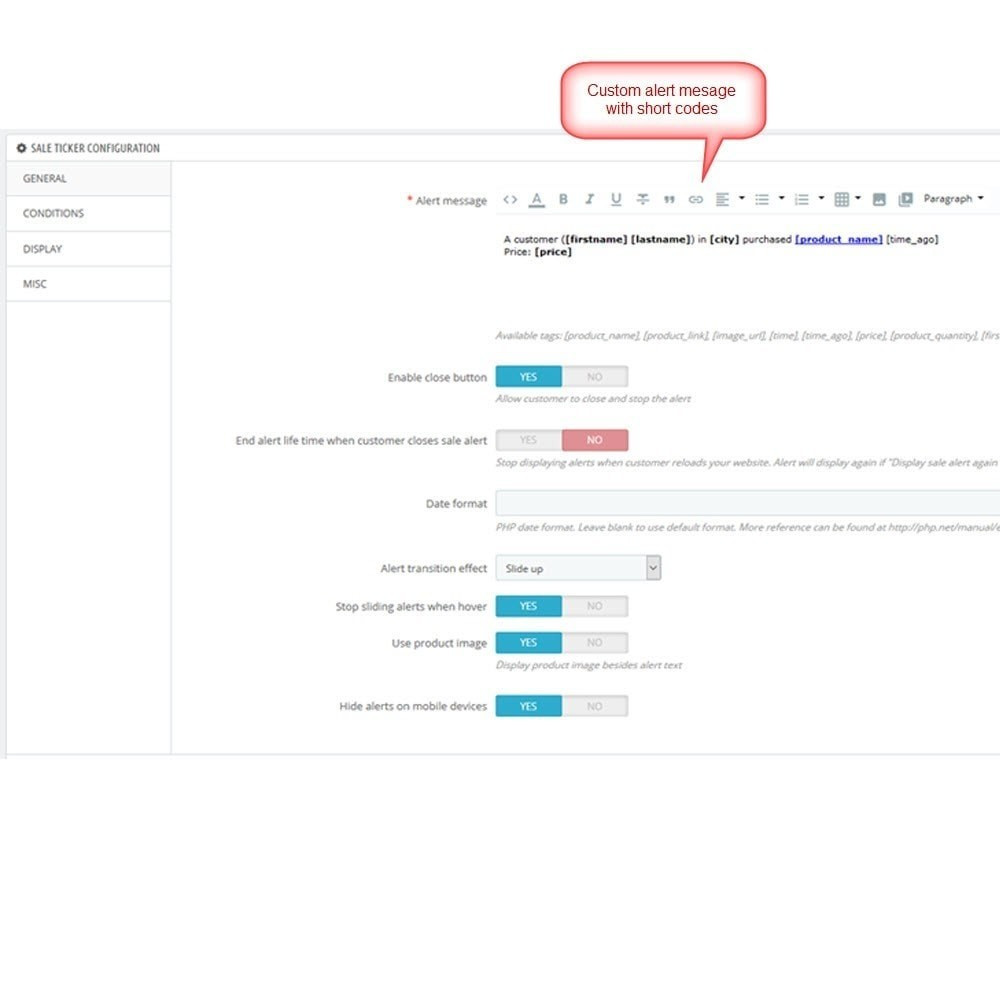The height and width of the screenshot is (1000, 1000).
Task: Set Hide alerts on mobile devices to NO
Action: pos(594,706)
